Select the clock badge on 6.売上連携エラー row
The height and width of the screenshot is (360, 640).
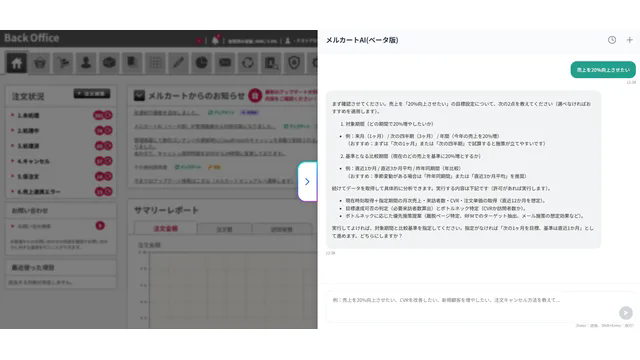pos(108,191)
